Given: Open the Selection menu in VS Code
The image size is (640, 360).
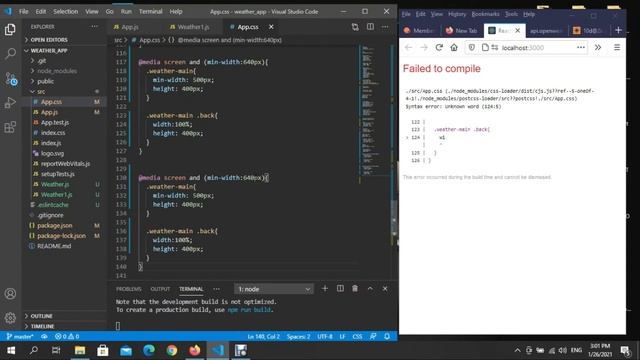Looking at the screenshot, I should 65,11.
